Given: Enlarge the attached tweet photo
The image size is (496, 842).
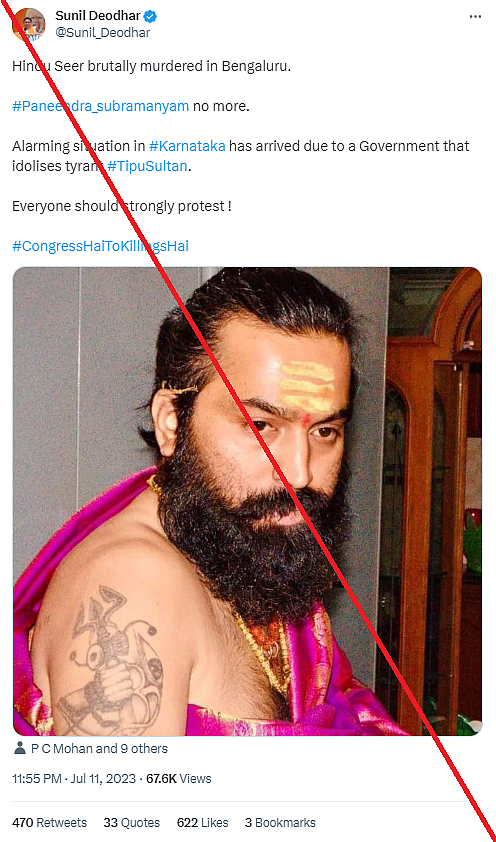Looking at the screenshot, I should pyautogui.click(x=247, y=501).
